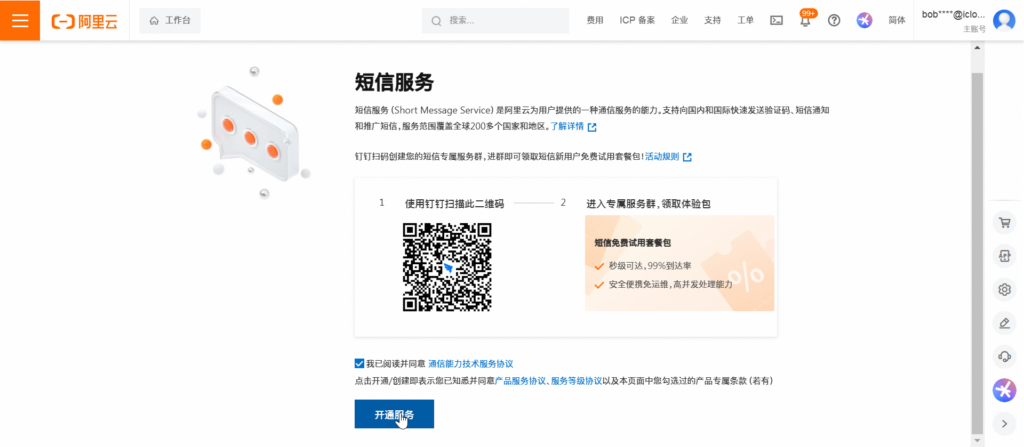Open the feedback pencil sidebar icon
Screen dimensions: 1024x447
(1004, 323)
